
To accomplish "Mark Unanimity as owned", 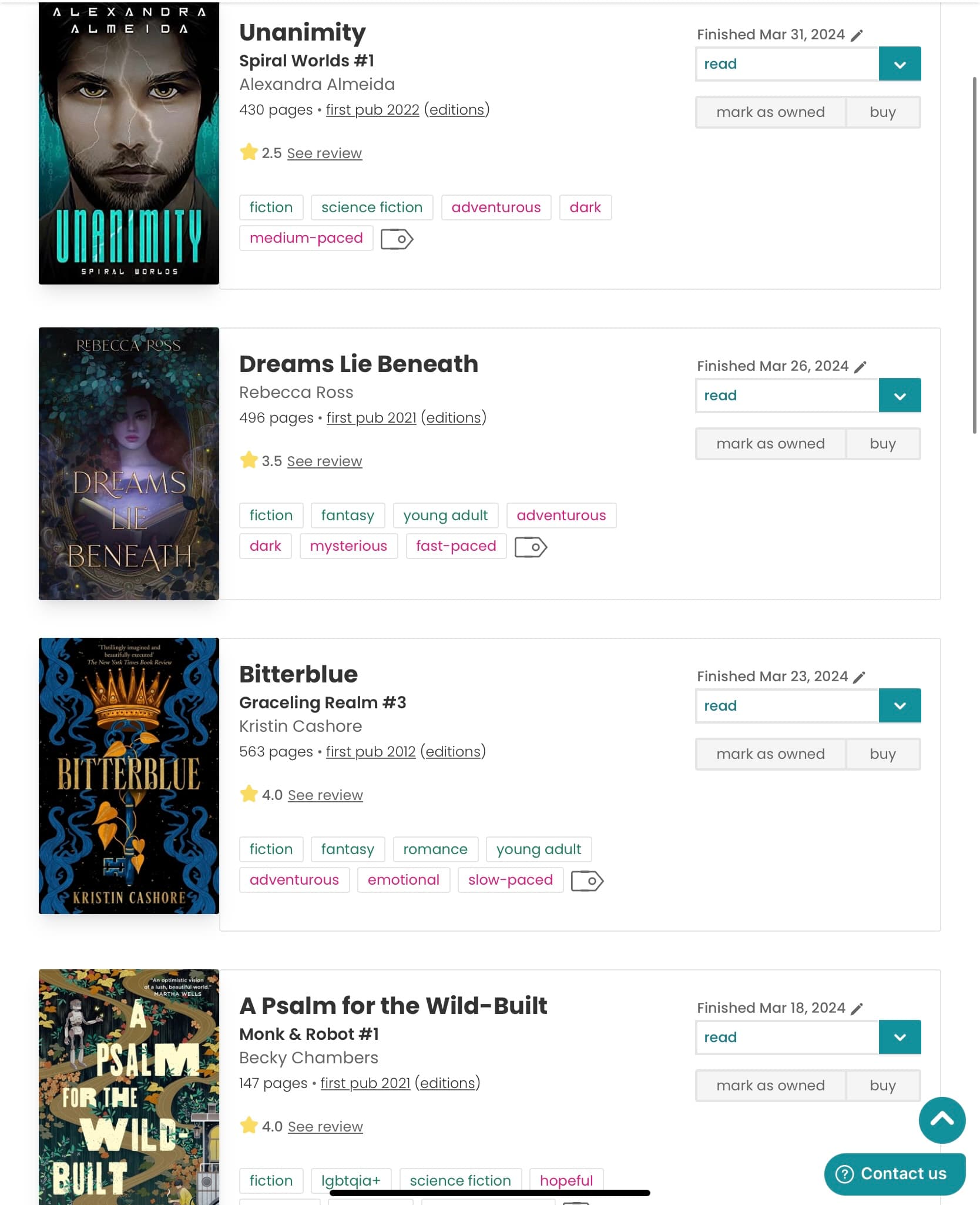I will pos(770,112).
